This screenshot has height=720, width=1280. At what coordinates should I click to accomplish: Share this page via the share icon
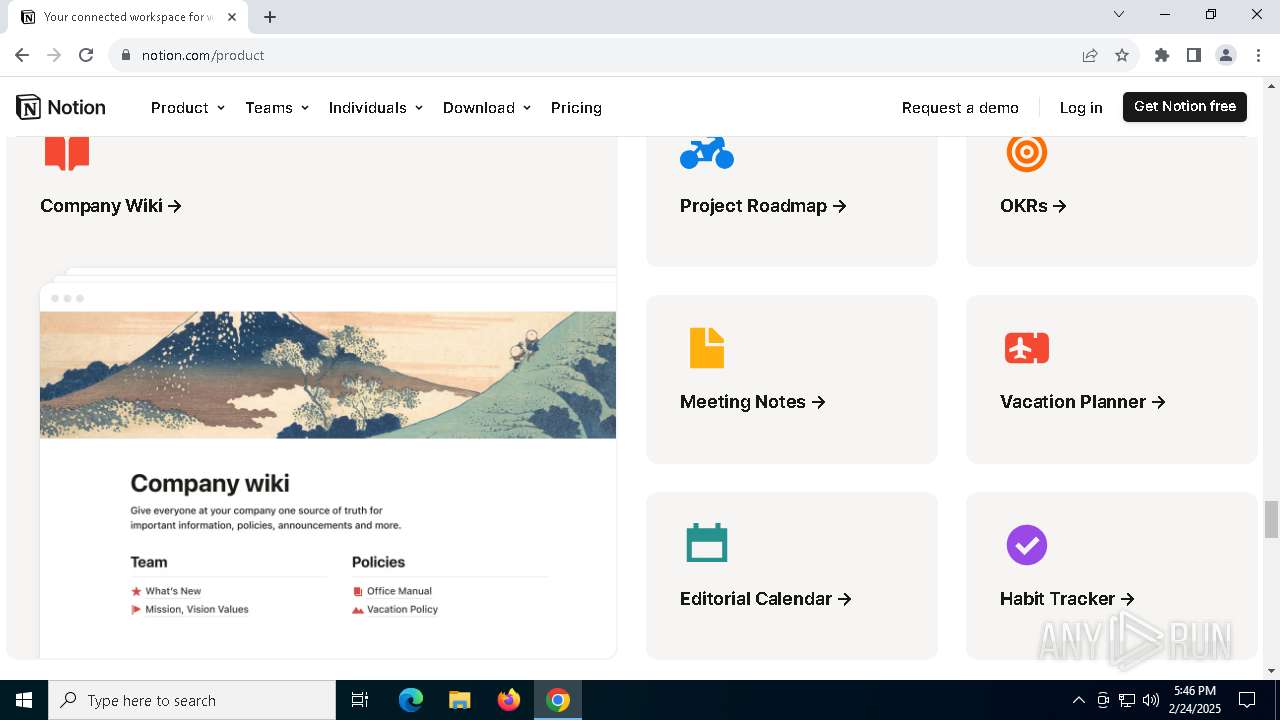1090,55
